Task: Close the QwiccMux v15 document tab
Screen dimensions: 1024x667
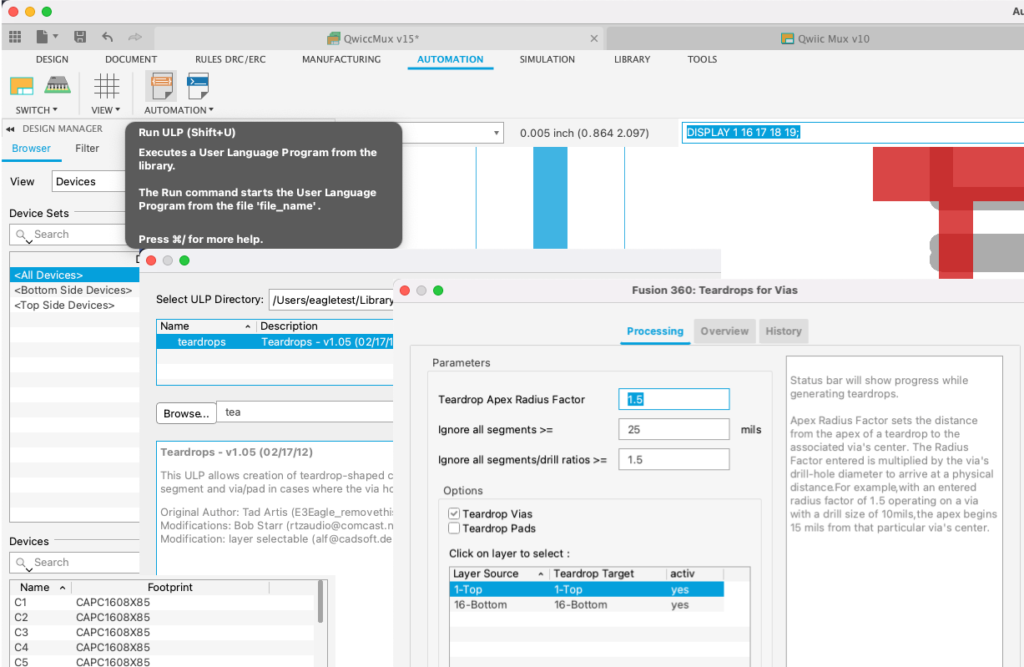Action: click(594, 39)
